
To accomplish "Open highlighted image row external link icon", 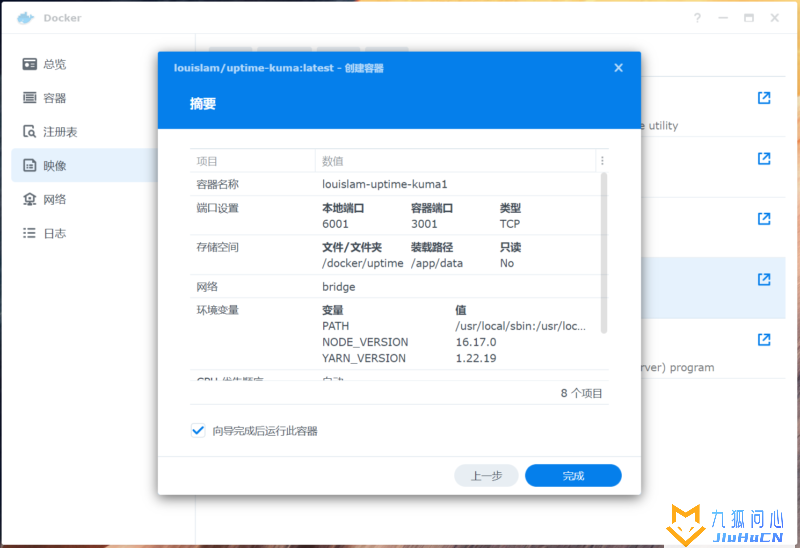I will click(x=764, y=279).
